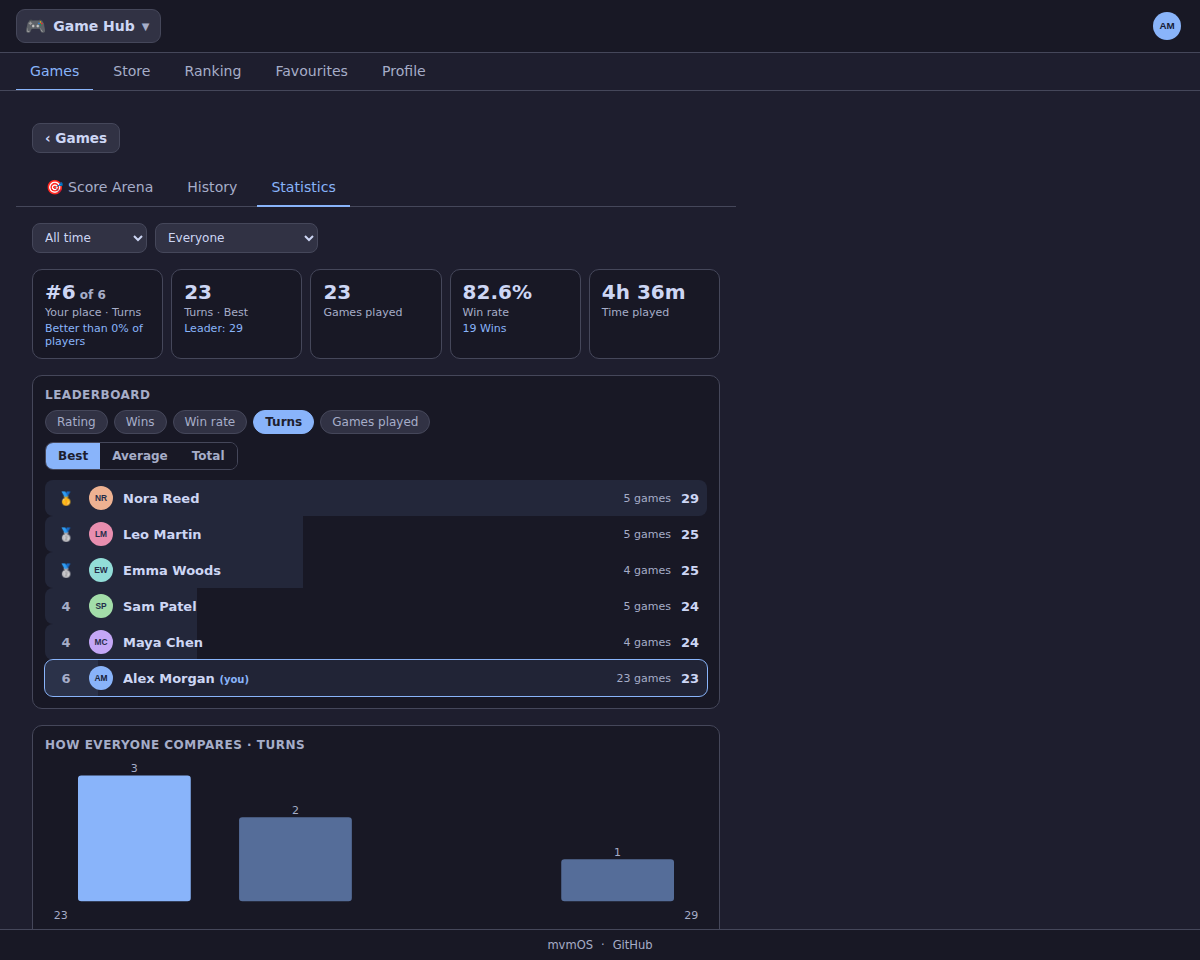
Task: Click the Games played stat card
Action: pos(376,314)
